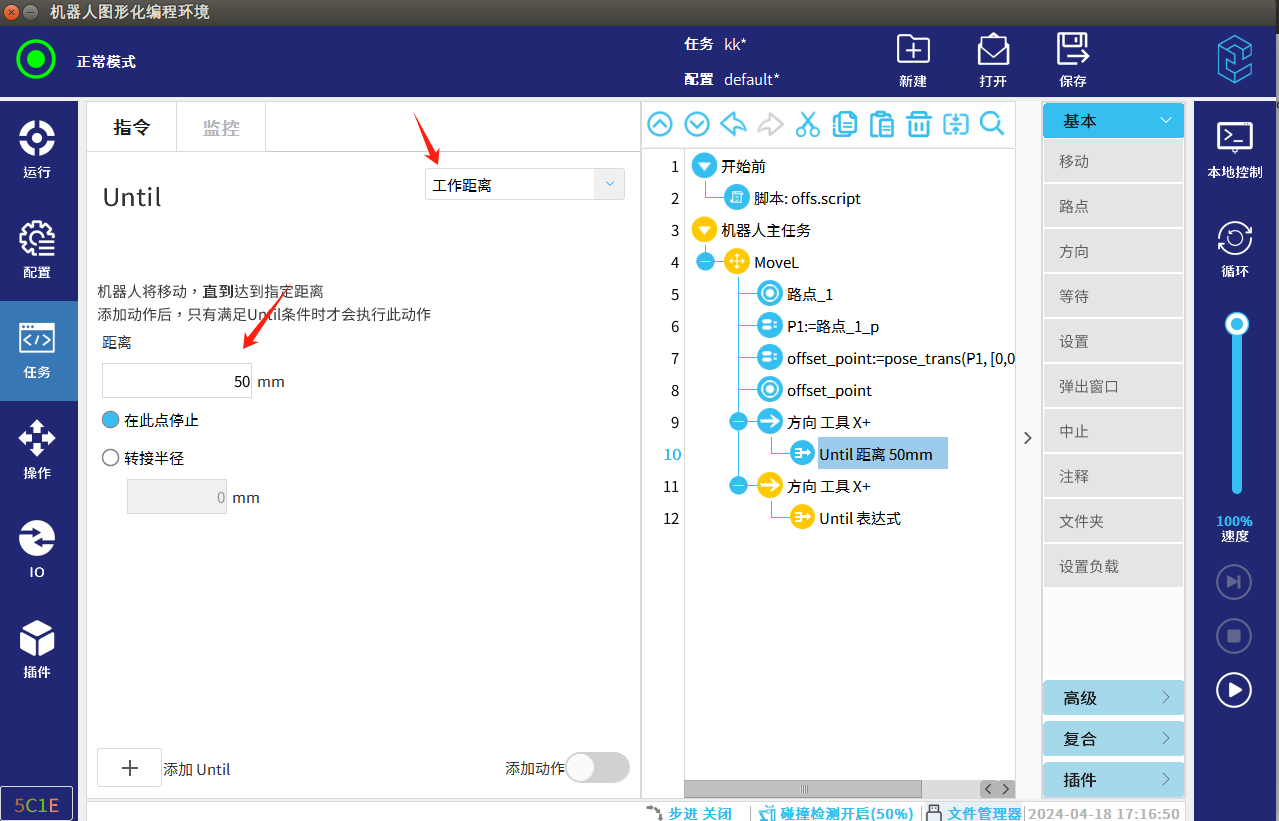Click the paste clipboard icon
Screen dimensions: 1279x821
(881, 124)
